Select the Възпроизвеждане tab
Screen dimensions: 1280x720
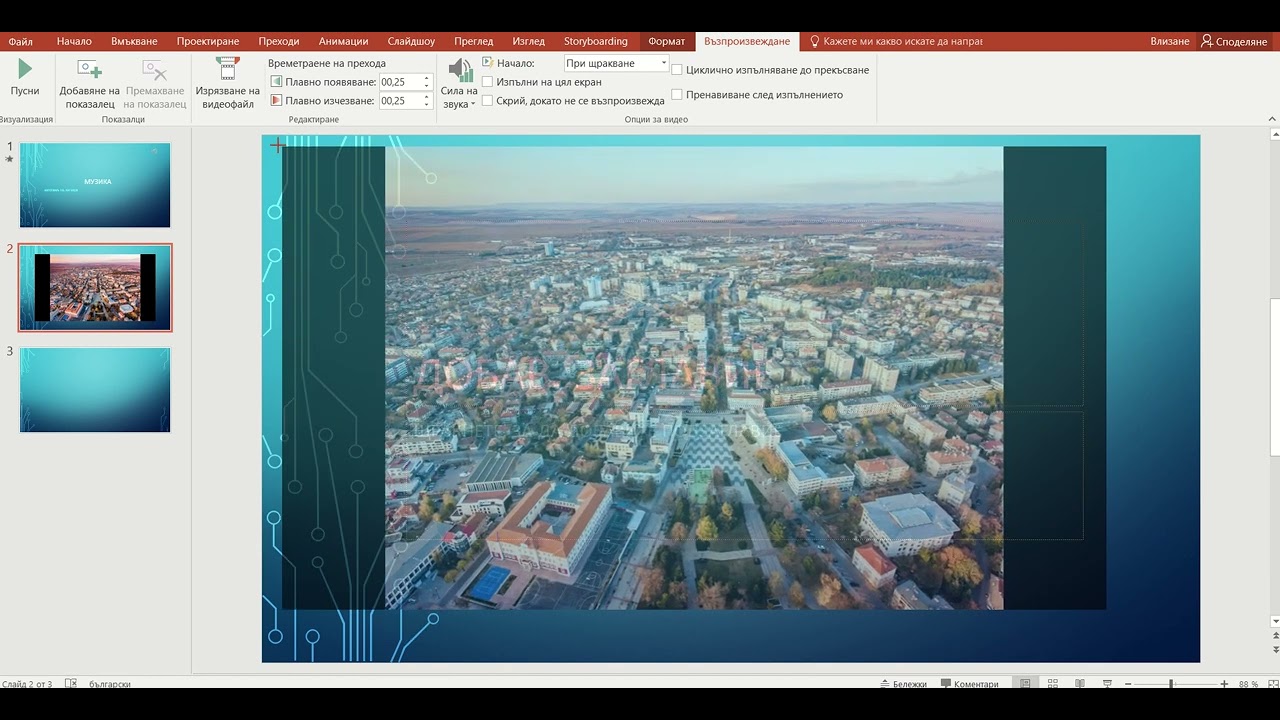pos(747,42)
